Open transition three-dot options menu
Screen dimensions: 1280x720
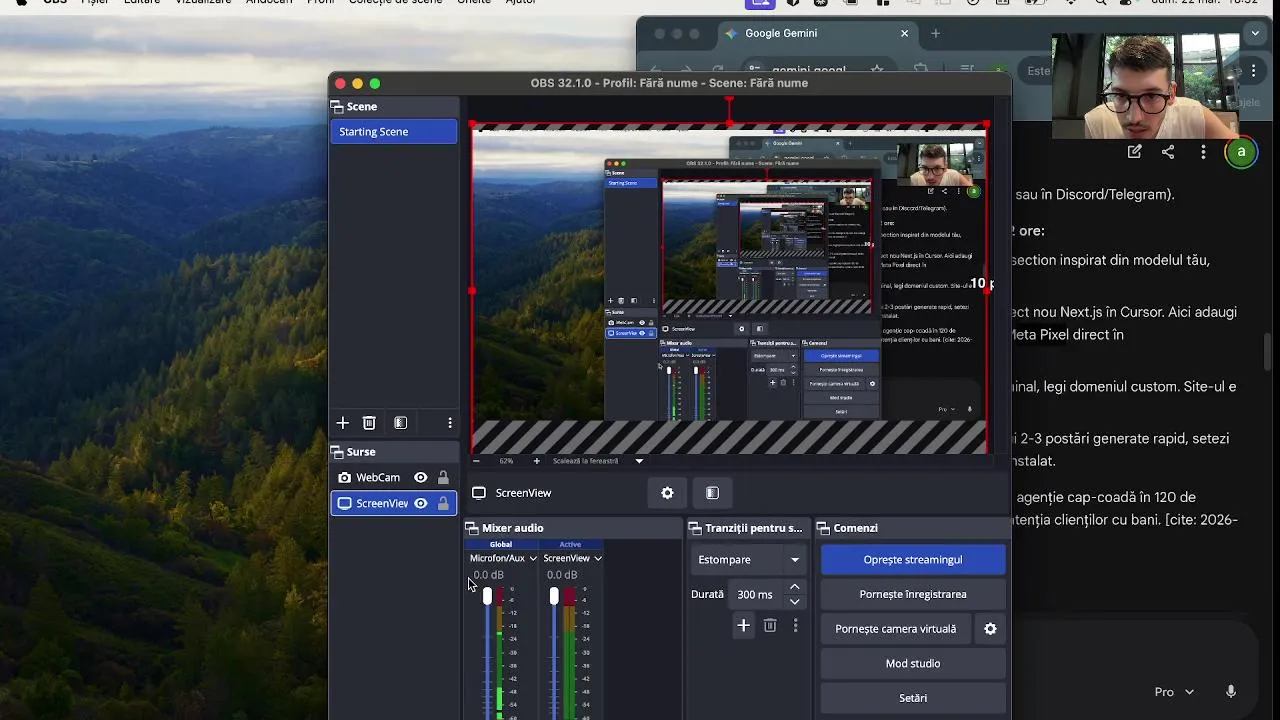[x=796, y=625]
